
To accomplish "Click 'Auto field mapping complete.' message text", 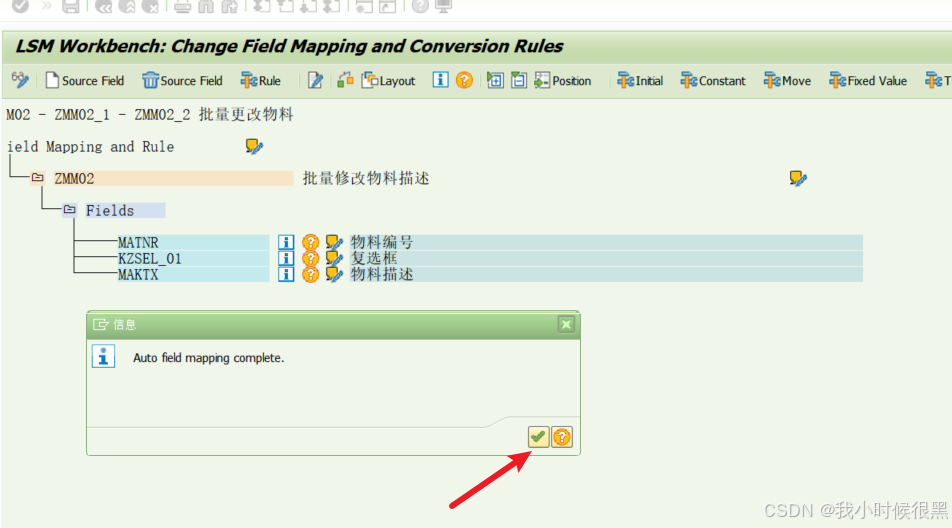I will pos(208,358).
